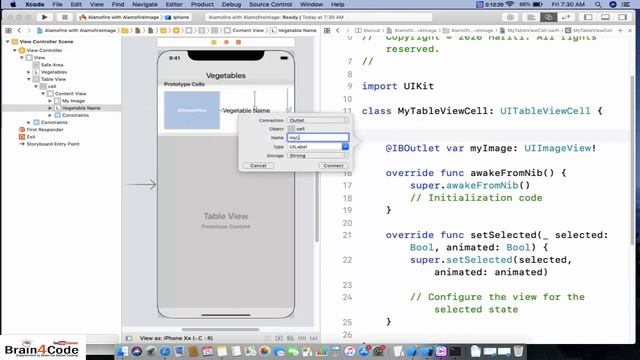Open the Manual mode in assistant jump bar

368,31
